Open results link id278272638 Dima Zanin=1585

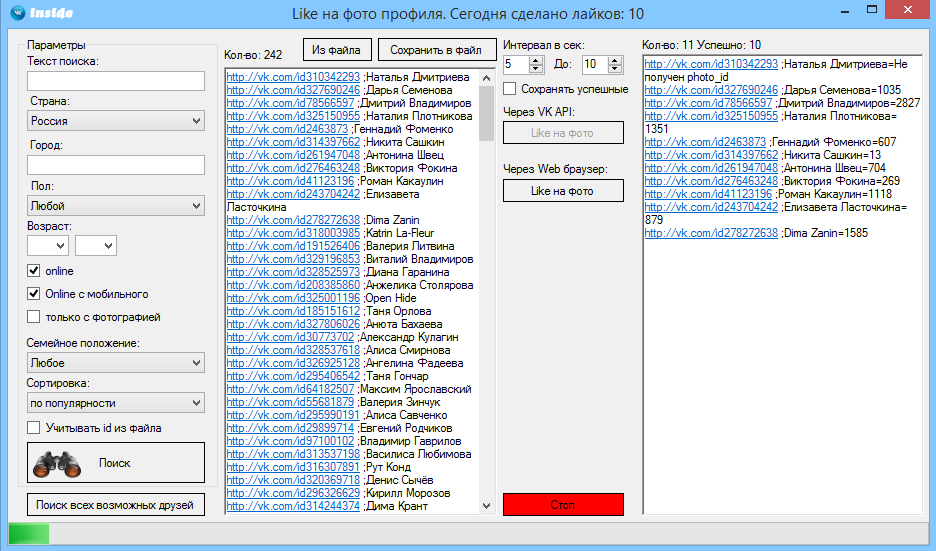click(711, 233)
